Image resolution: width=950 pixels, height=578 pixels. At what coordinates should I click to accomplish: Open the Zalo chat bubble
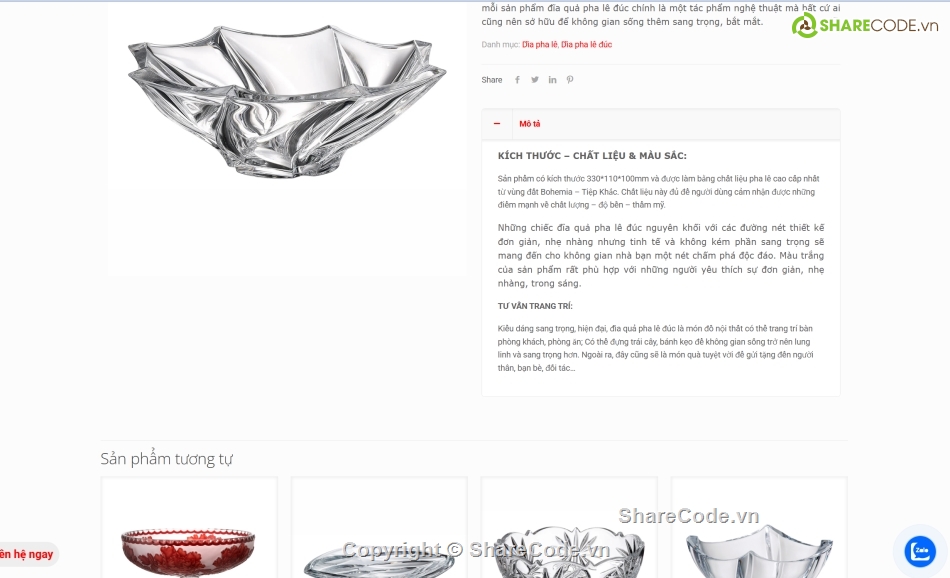coord(920,551)
